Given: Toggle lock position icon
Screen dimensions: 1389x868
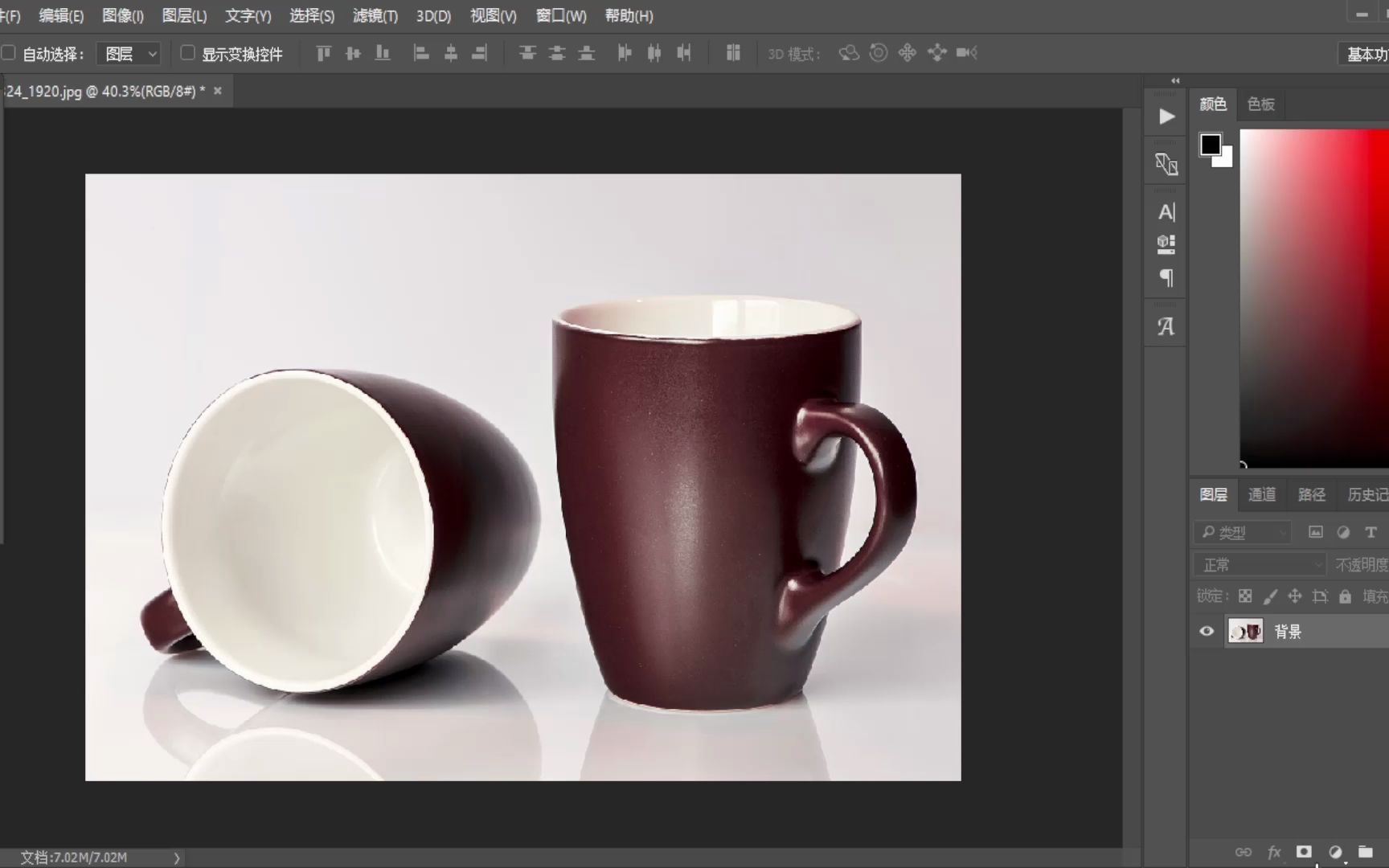Looking at the screenshot, I should pos(1295,596).
